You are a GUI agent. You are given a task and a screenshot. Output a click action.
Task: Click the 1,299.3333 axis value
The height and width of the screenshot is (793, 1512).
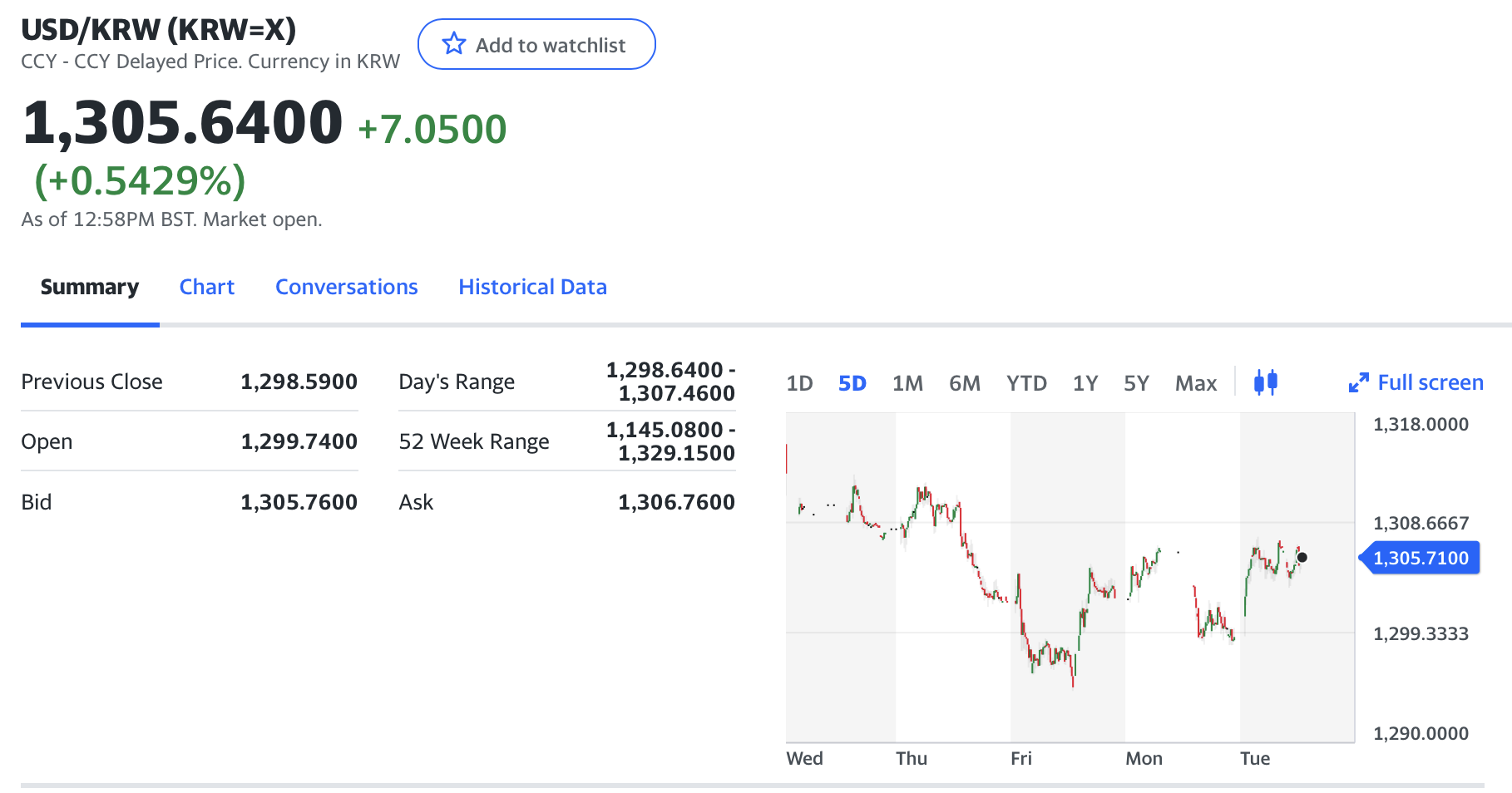click(x=1421, y=633)
